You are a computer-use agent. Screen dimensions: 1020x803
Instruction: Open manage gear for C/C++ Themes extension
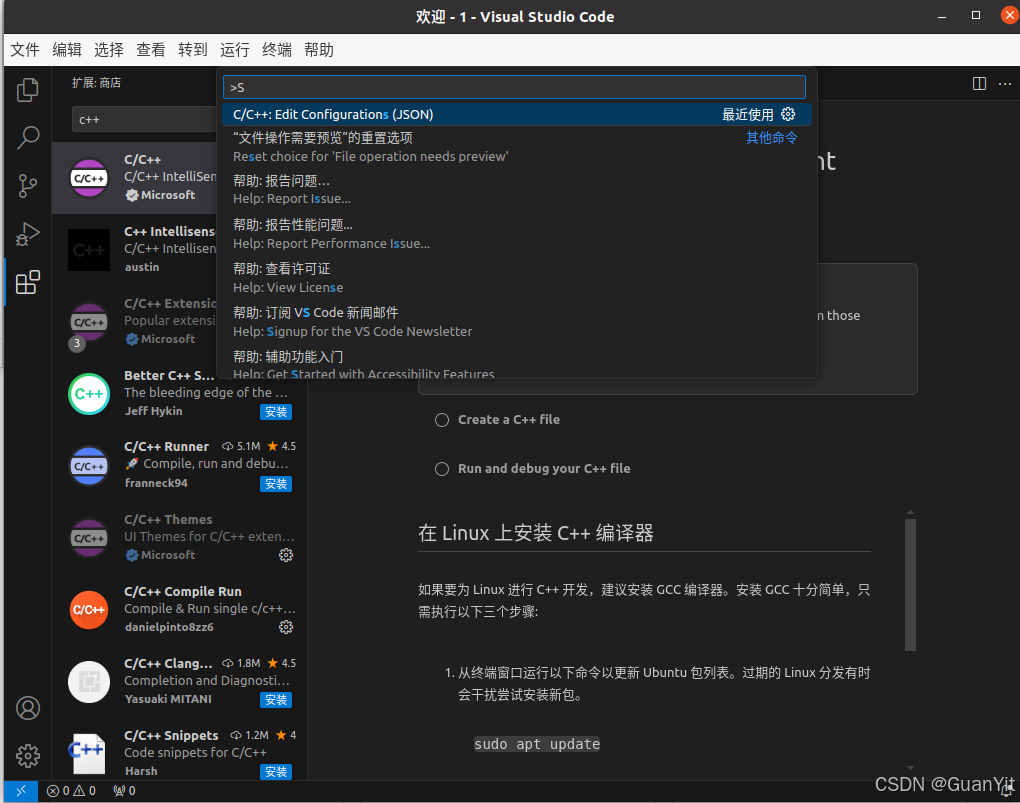coord(286,555)
